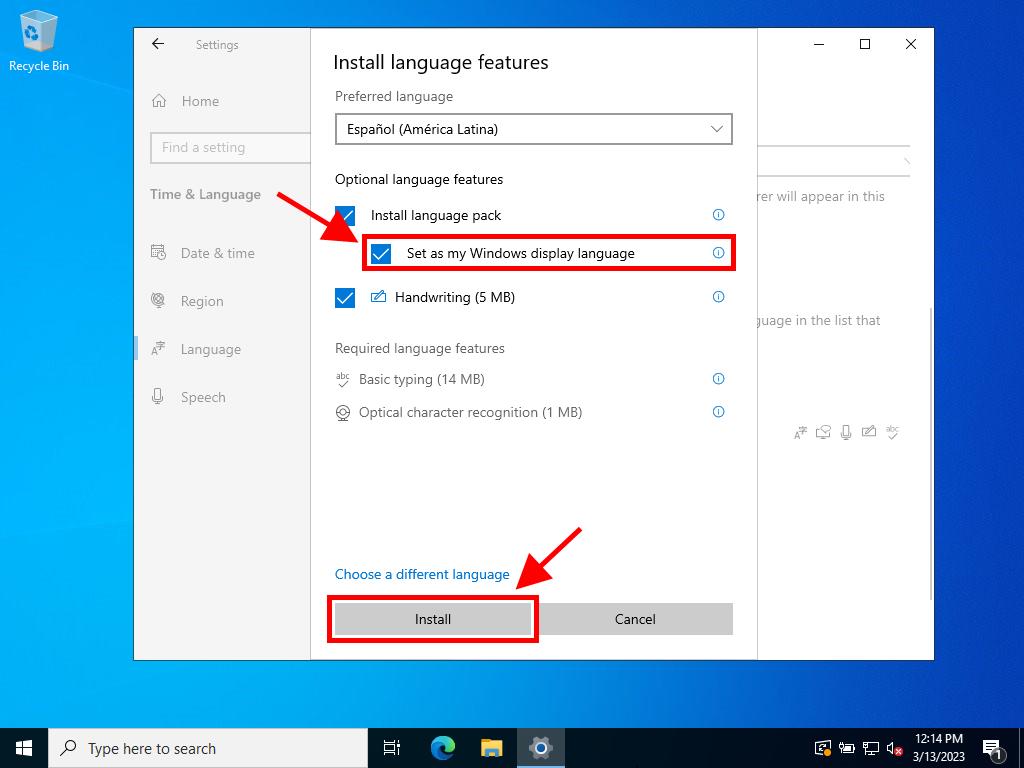
Task: Open Speech settings in the sidebar
Action: tap(202, 397)
